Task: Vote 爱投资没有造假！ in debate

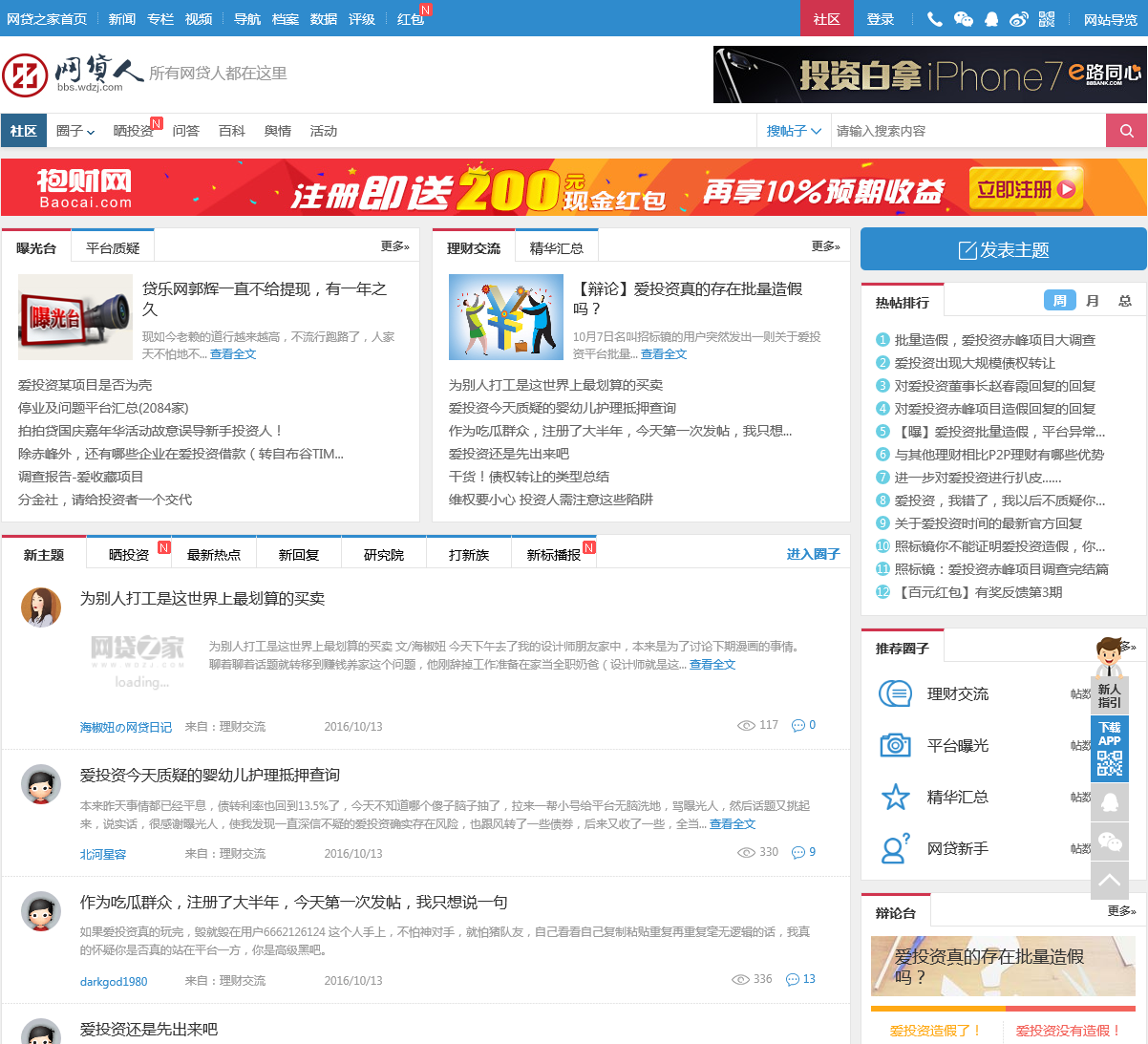Action: point(1068,1031)
